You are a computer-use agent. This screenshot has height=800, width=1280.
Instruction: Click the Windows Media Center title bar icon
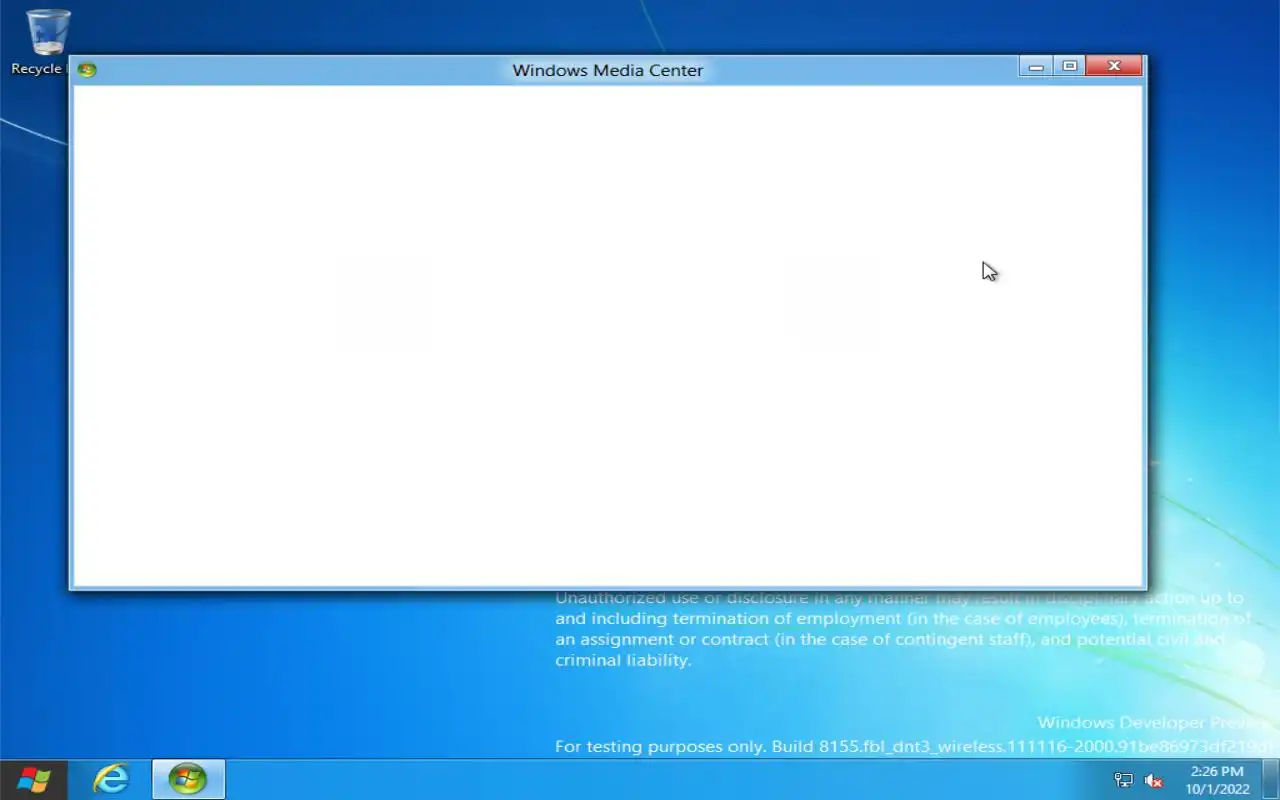(87, 70)
